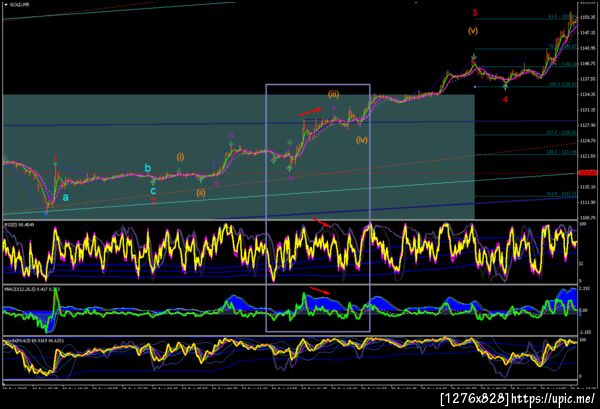Select the red wave number 4 label

click(x=505, y=100)
